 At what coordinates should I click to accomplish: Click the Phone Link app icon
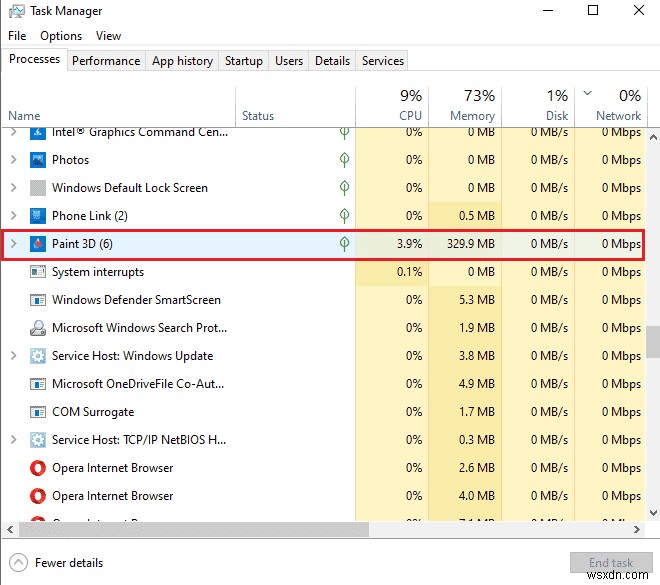(x=38, y=216)
